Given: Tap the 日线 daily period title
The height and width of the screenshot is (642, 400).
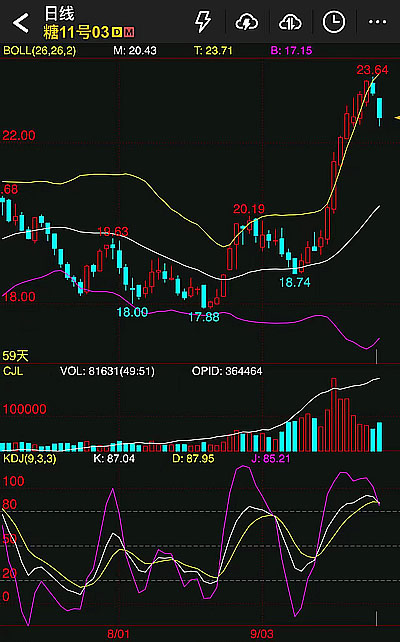Looking at the screenshot, I should pyautogui.click(x=59, y=14).
